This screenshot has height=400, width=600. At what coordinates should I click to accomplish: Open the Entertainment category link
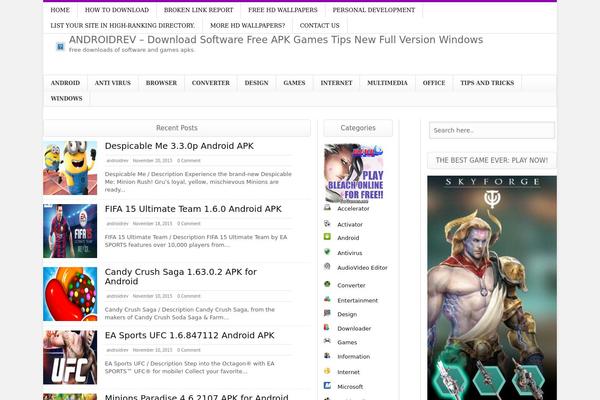coord(357,300)
